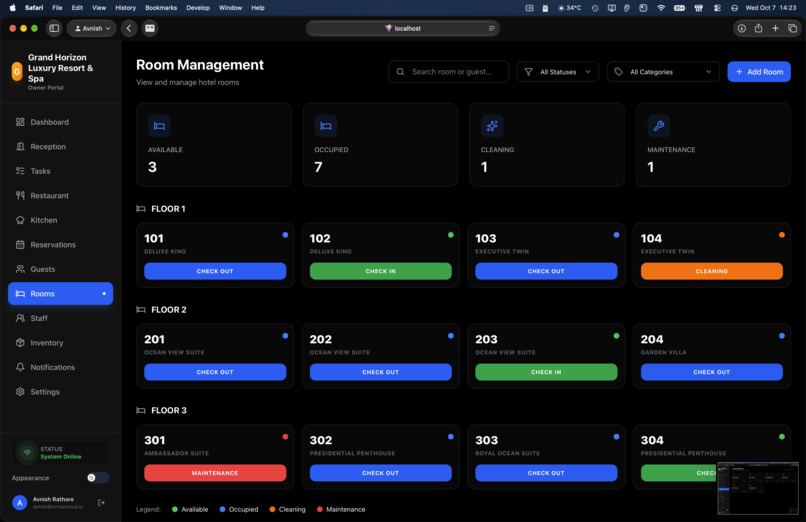This screenshot has height=522, width=806.
Task: Click the Restaurant fork and knife icon
Action: point(20,196)
